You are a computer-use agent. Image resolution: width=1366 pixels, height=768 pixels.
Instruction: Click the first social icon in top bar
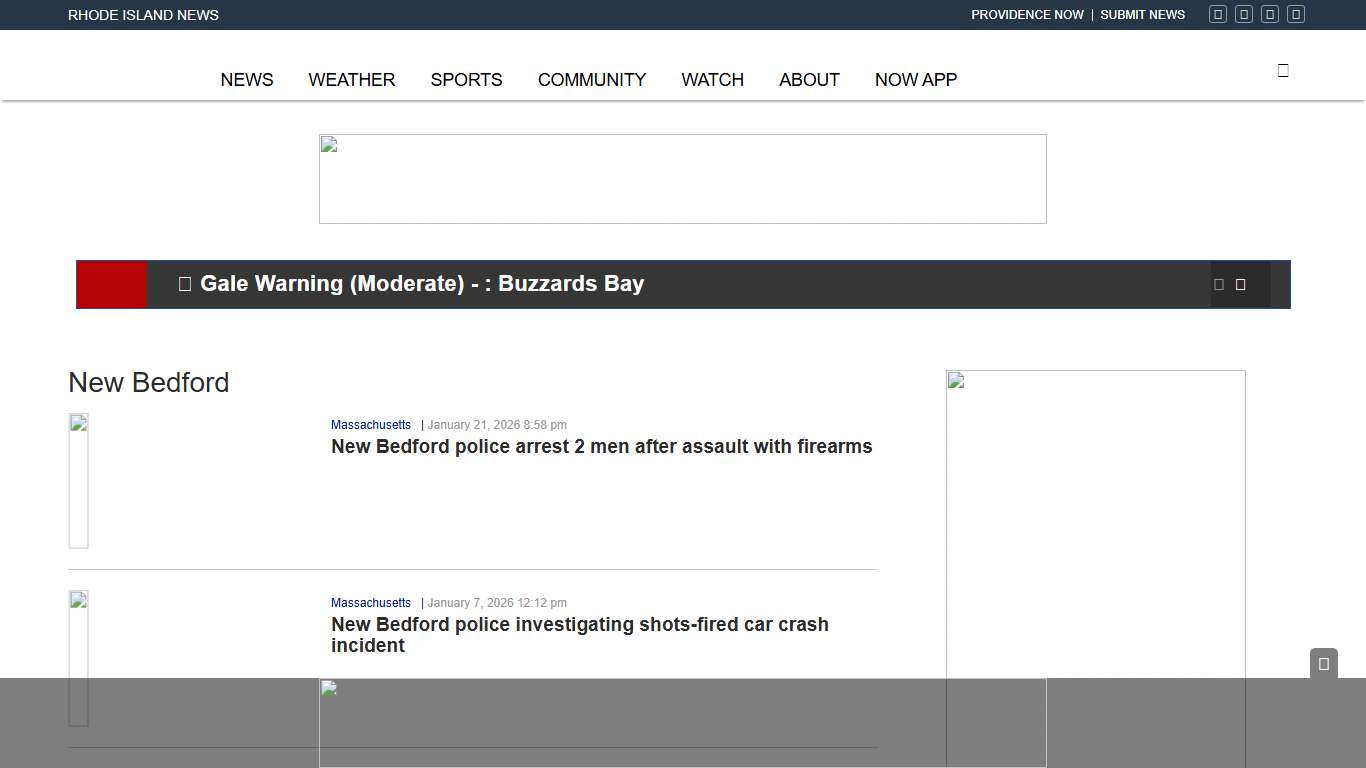1217,14
